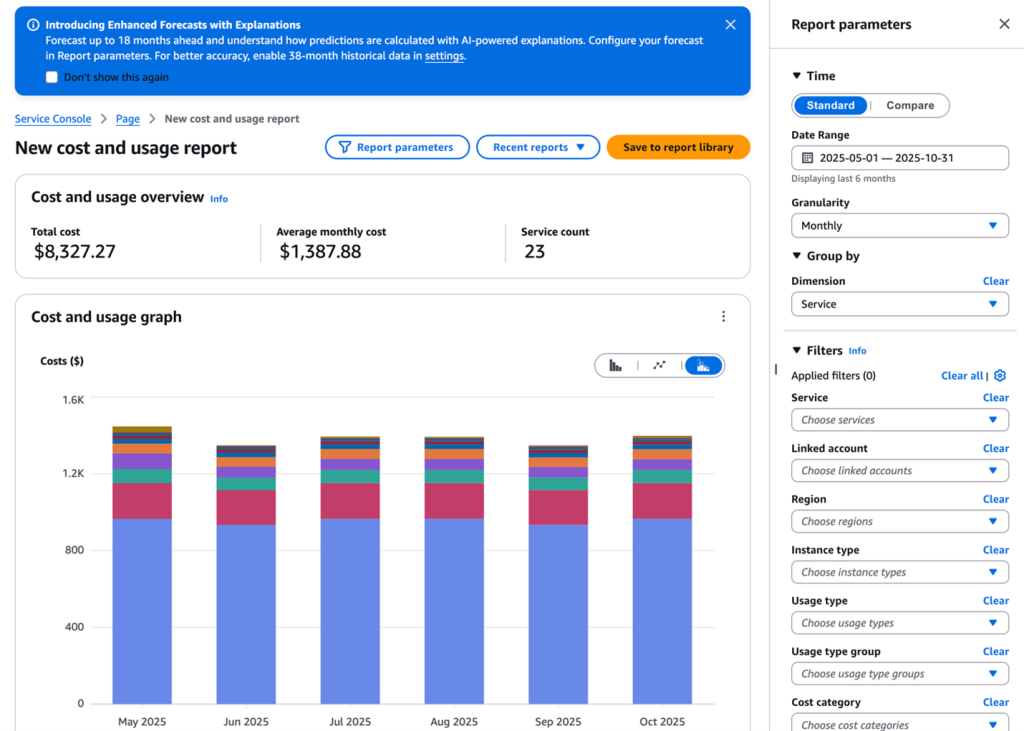The height and width of the screenshot is (731, 1024).
Task: Check the "Don't show this again" box
Action: pyautogui.click(x=52, y=78)
